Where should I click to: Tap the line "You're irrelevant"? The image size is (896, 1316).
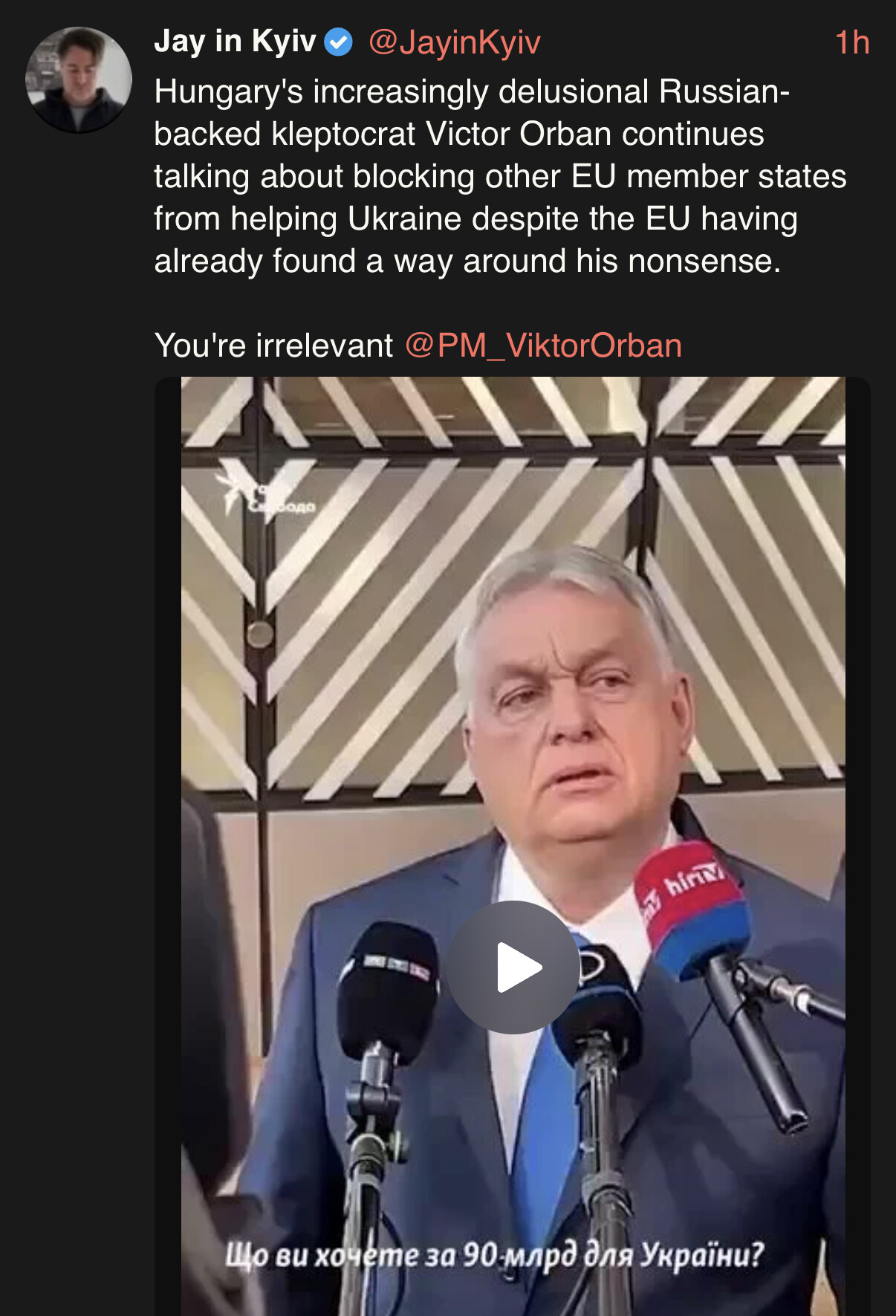tap(273, 346)
